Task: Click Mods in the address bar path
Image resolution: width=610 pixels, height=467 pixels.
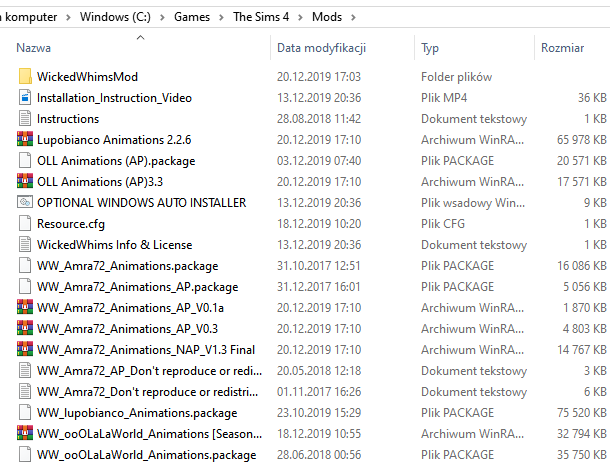Action: tap(327, 17)
